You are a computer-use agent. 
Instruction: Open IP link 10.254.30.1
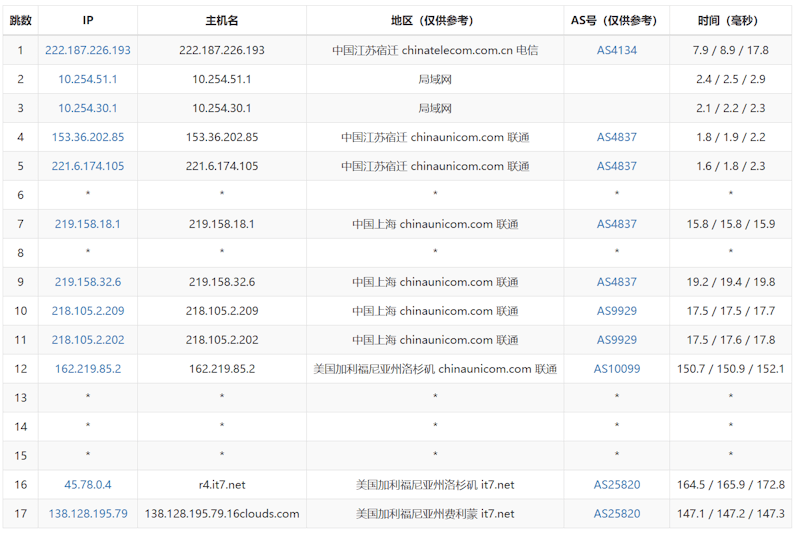coord(88,108)
